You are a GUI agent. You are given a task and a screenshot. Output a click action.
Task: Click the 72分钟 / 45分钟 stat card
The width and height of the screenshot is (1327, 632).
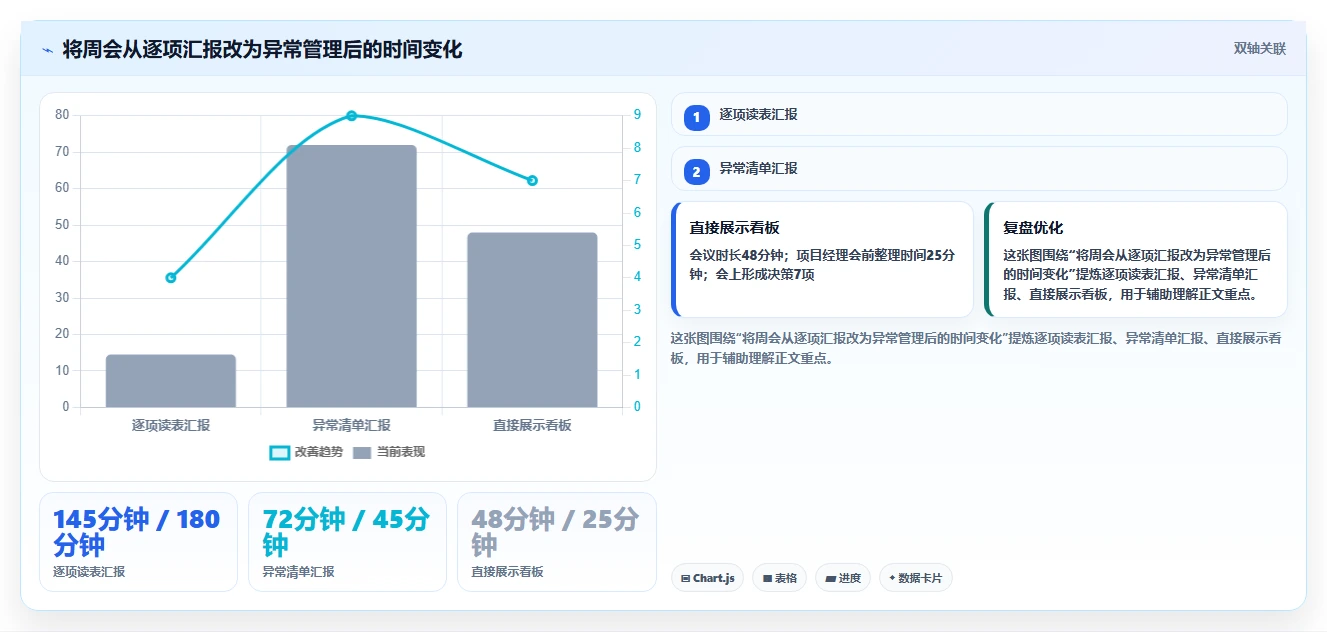pyautogui.click(x=347, y=542)
